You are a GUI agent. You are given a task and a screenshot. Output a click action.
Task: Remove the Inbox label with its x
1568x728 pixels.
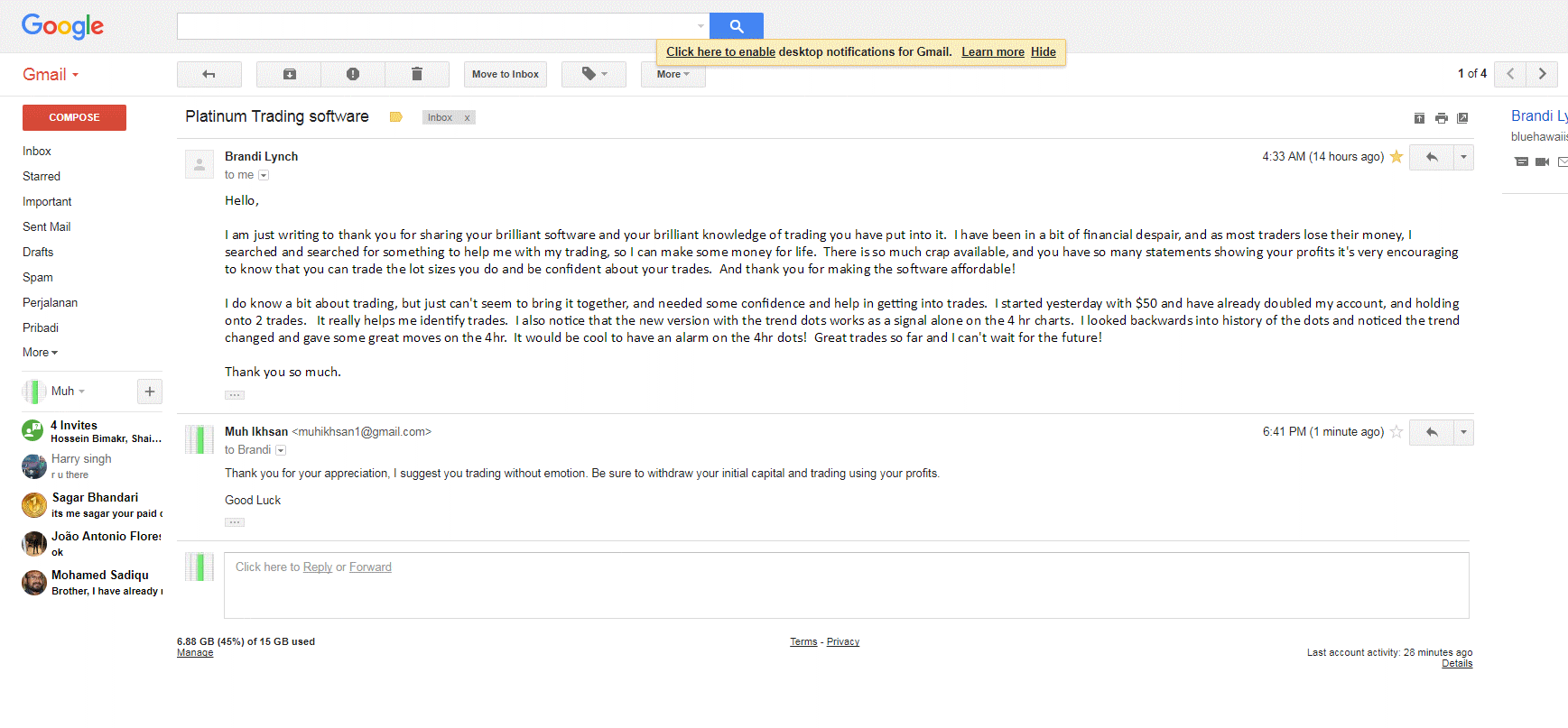467,117
